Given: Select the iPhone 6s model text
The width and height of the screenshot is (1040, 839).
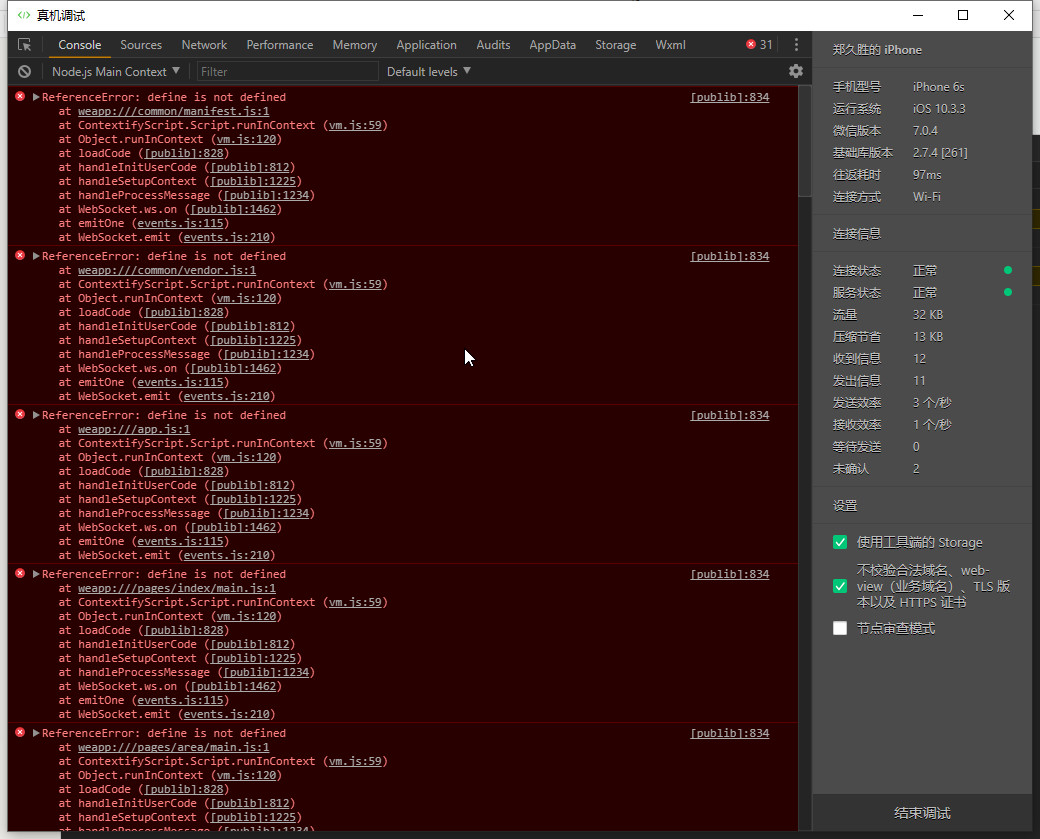Looking at the screenshot, I should (x=939, y=87).
